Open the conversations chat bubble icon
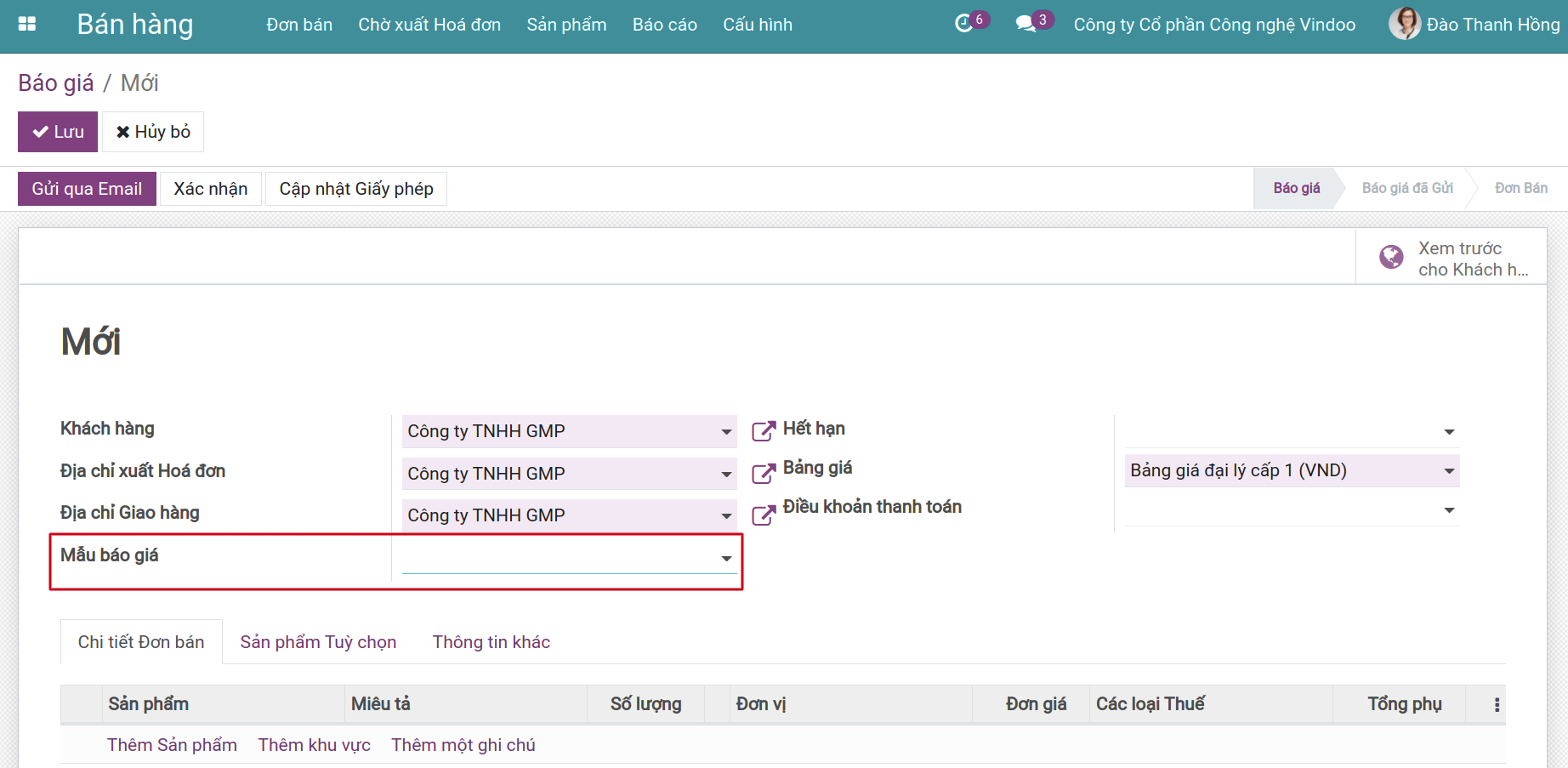Screen dimensions: 1568x768 tap(1025, 24)
